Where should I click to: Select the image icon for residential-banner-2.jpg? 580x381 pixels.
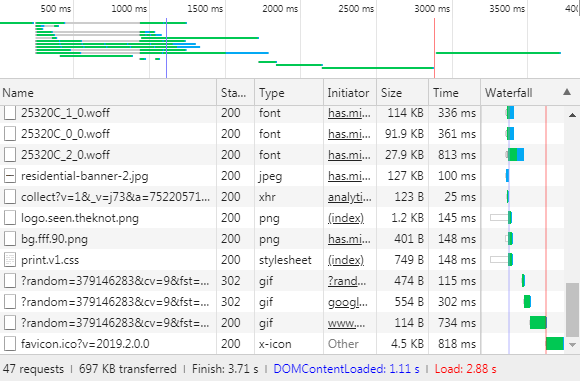tap(10, 176)
